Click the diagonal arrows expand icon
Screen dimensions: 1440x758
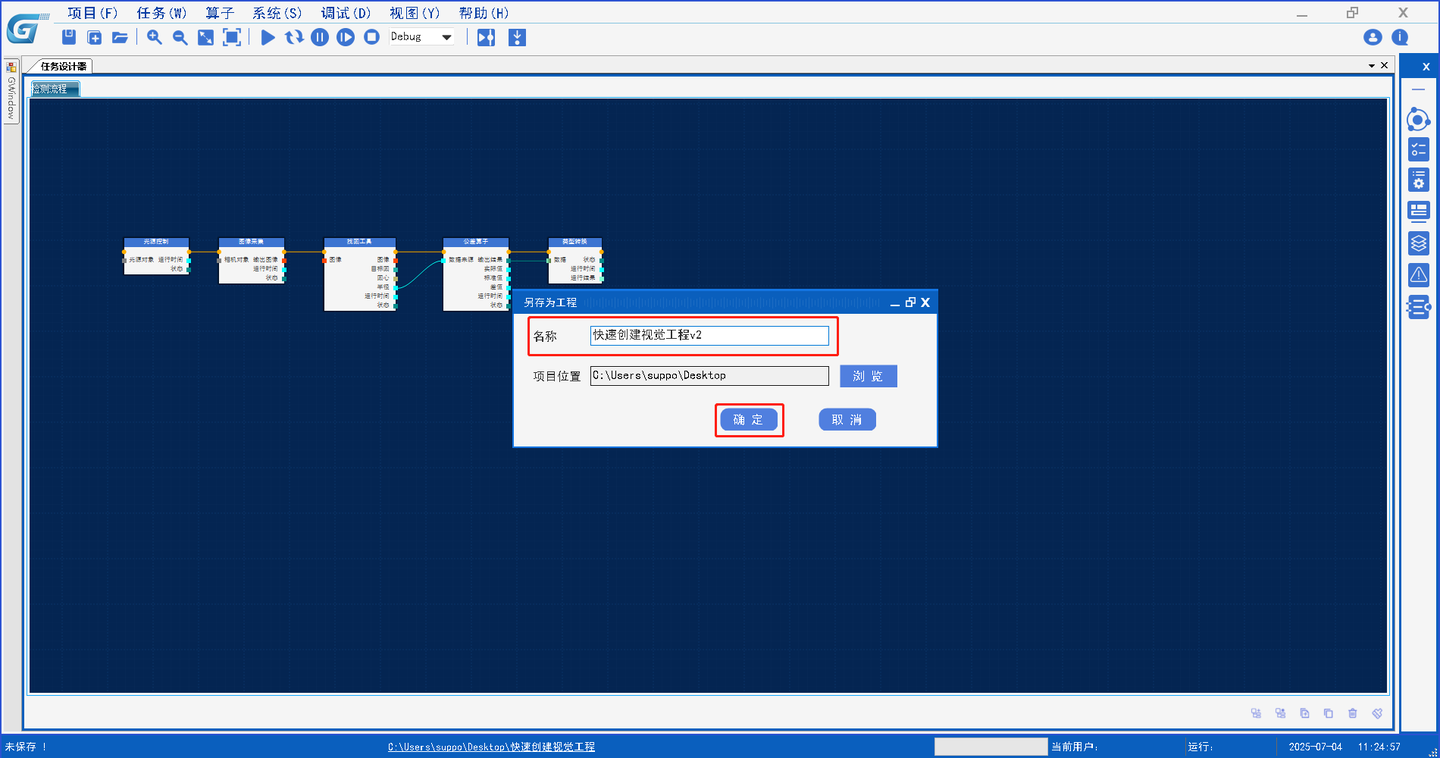(205, 37)
